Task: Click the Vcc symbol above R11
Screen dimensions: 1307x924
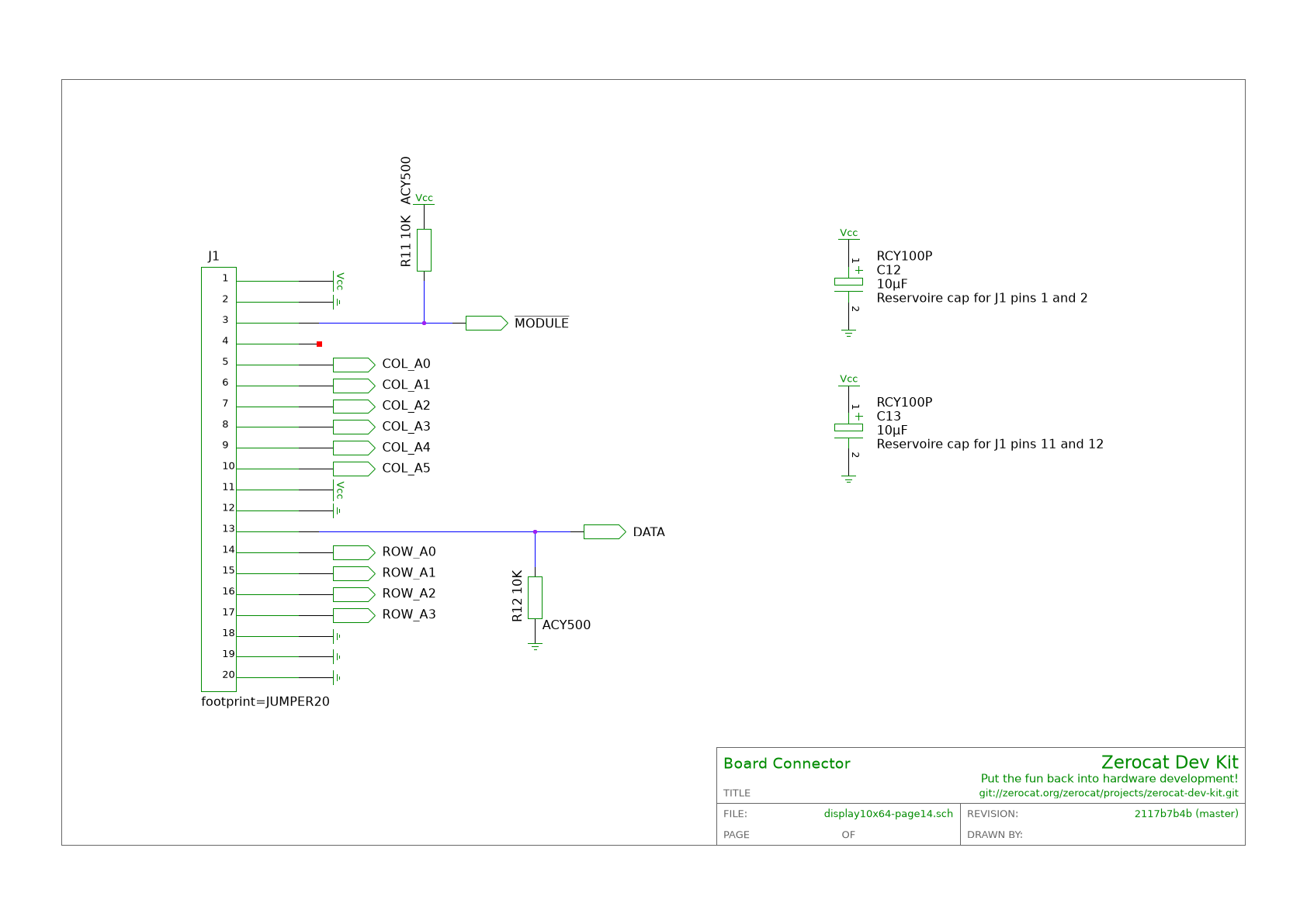Action: click(424, 199)
